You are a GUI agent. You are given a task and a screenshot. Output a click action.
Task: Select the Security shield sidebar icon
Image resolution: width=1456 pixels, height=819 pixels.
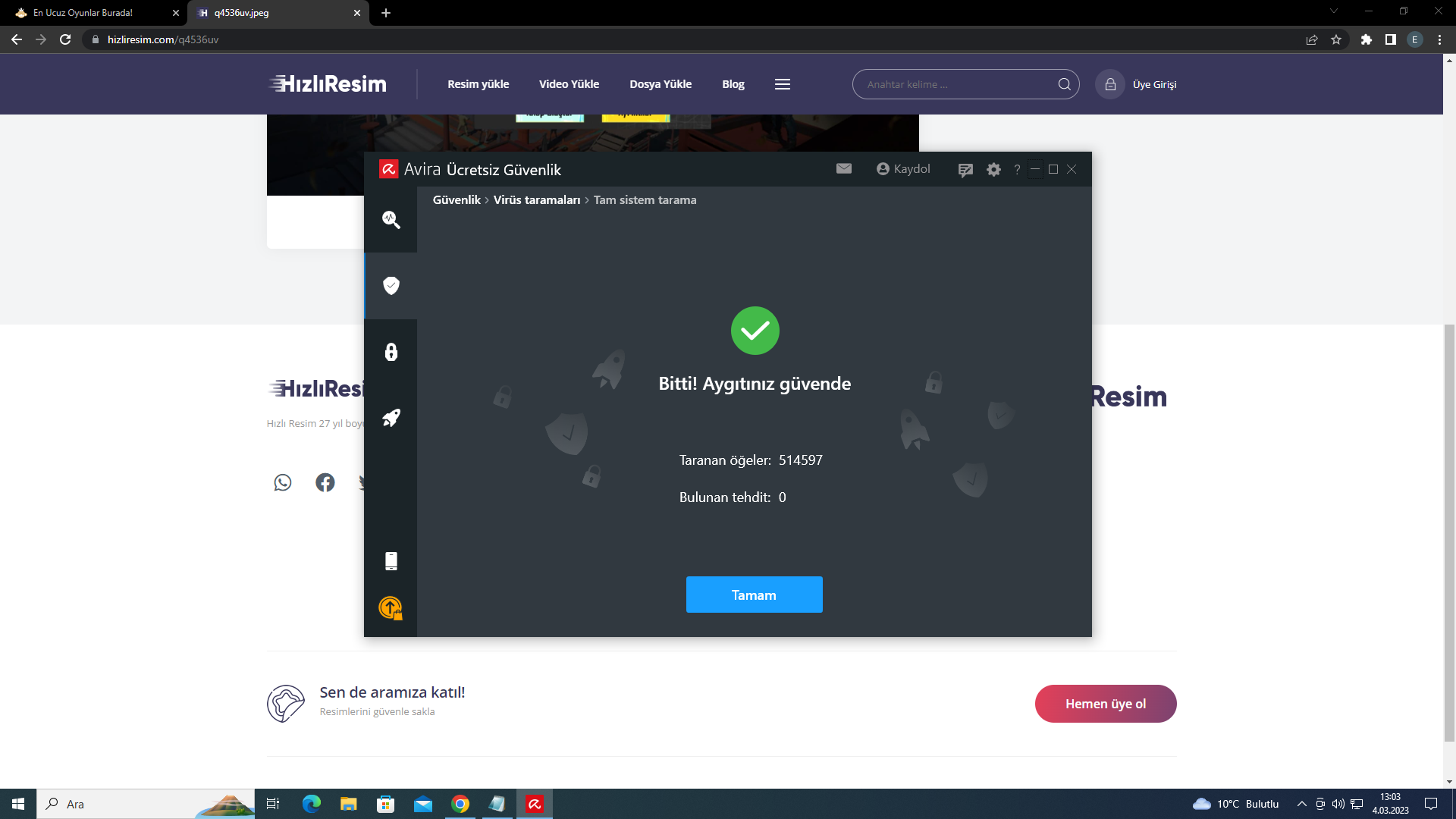391,285
